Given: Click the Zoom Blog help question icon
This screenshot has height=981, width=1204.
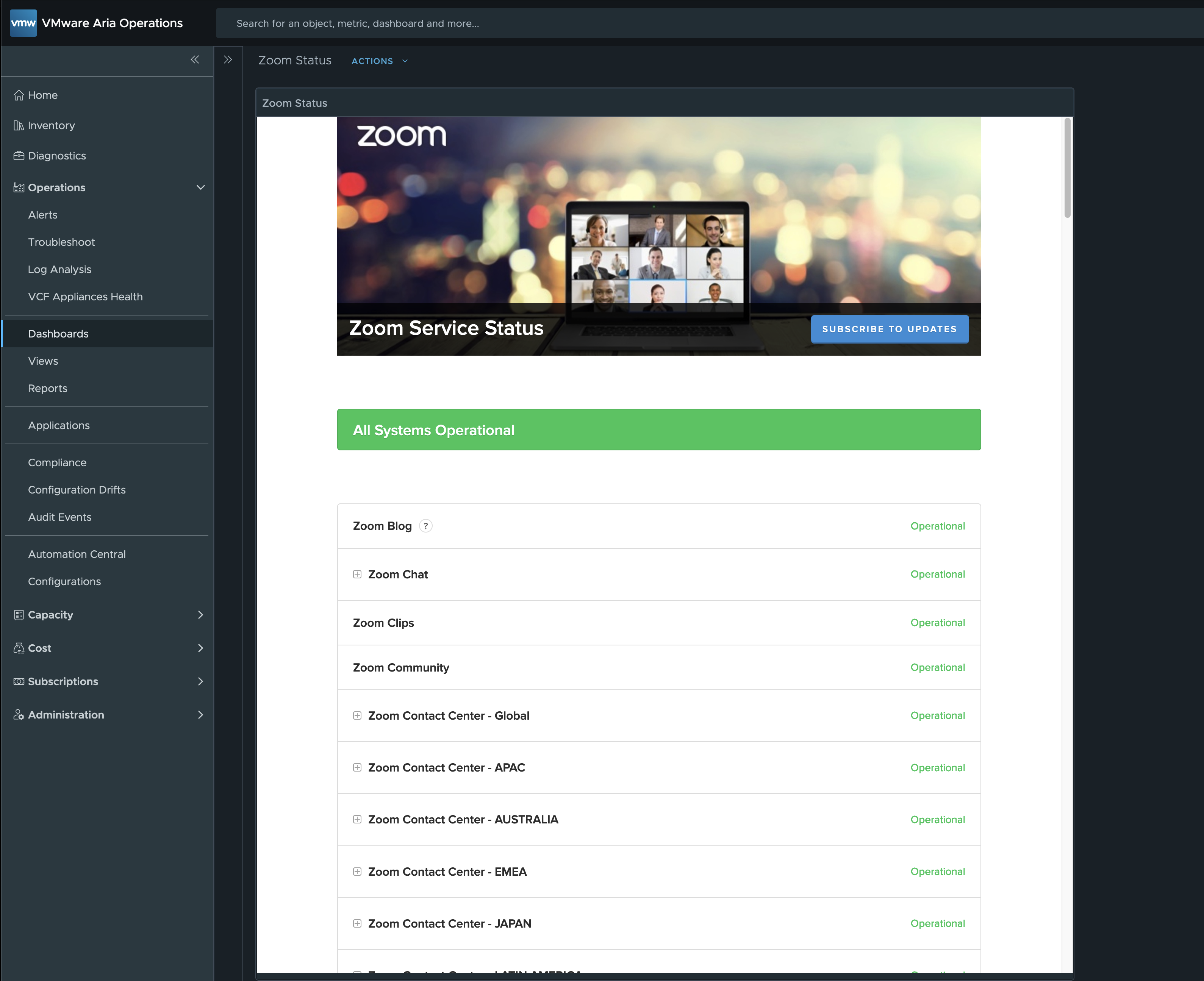Looking at the screenshot, I should [x=425, y=526].
